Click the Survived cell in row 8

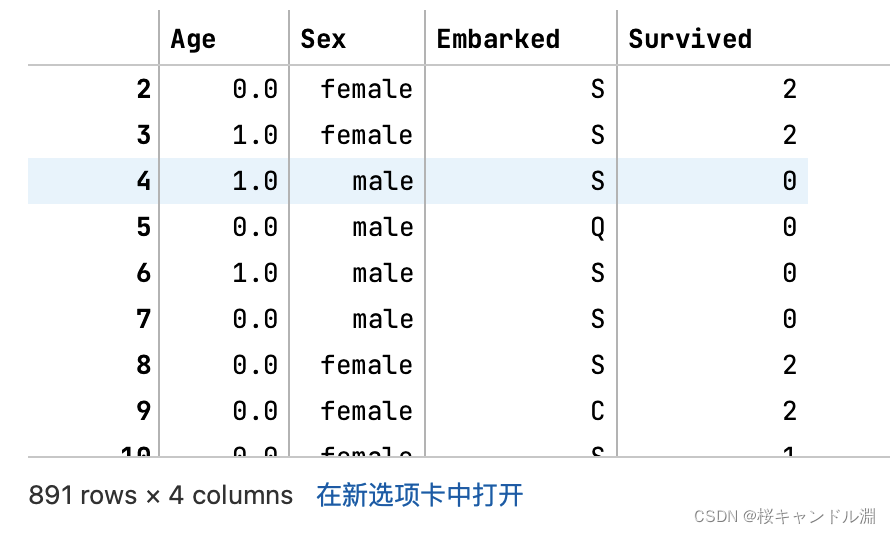click(x=789, y=365)
